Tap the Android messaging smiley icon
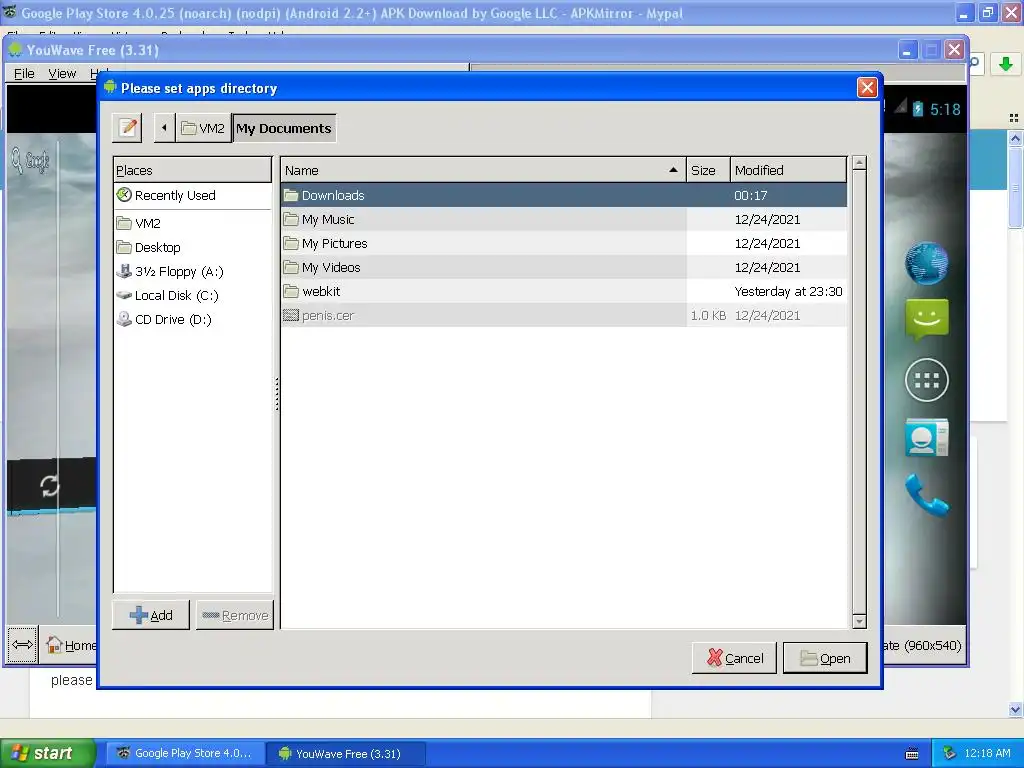 click(927, 319)
